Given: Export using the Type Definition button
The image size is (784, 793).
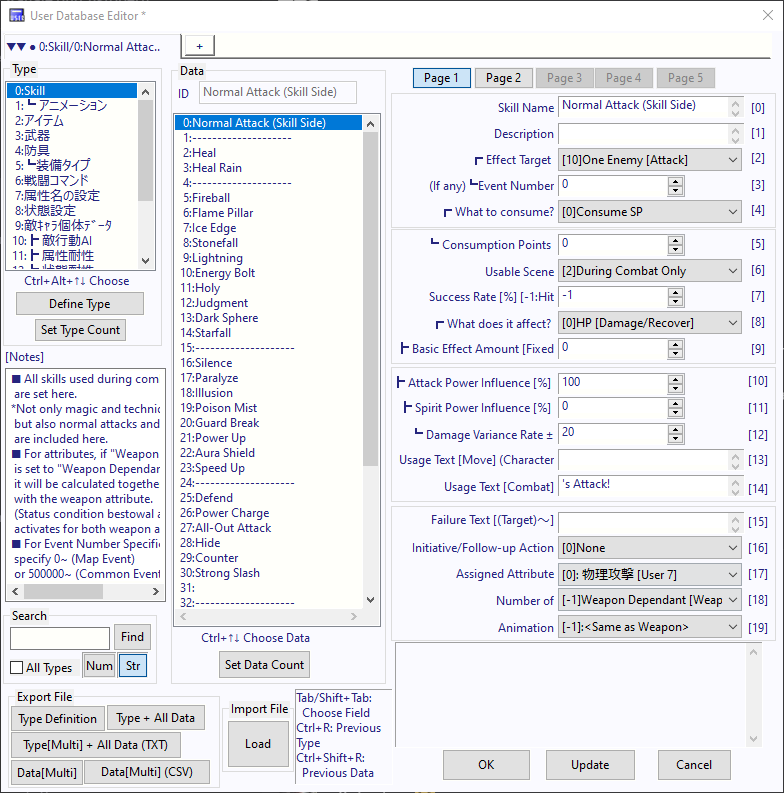Looking at the screenshot, I should click(x=58, y=718).
